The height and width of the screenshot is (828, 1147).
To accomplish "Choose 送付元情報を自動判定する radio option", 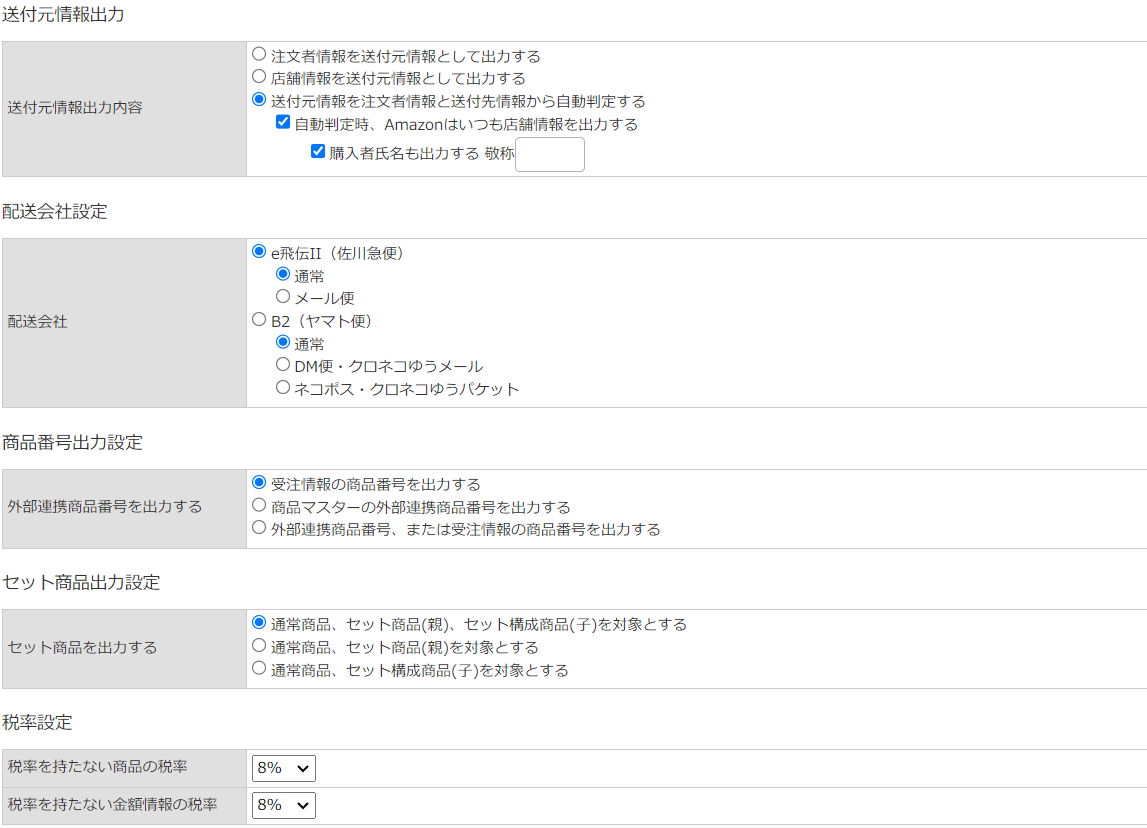I will 260,100.
